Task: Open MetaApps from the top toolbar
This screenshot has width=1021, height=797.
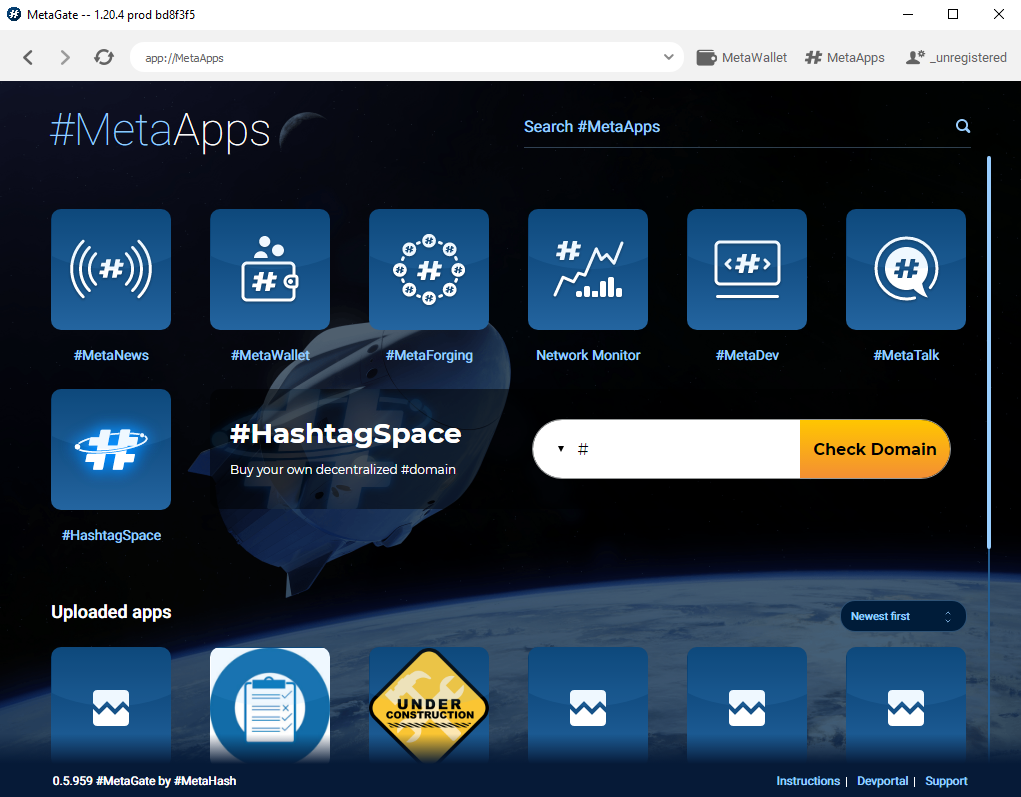Action: click(x=845, y=57)
